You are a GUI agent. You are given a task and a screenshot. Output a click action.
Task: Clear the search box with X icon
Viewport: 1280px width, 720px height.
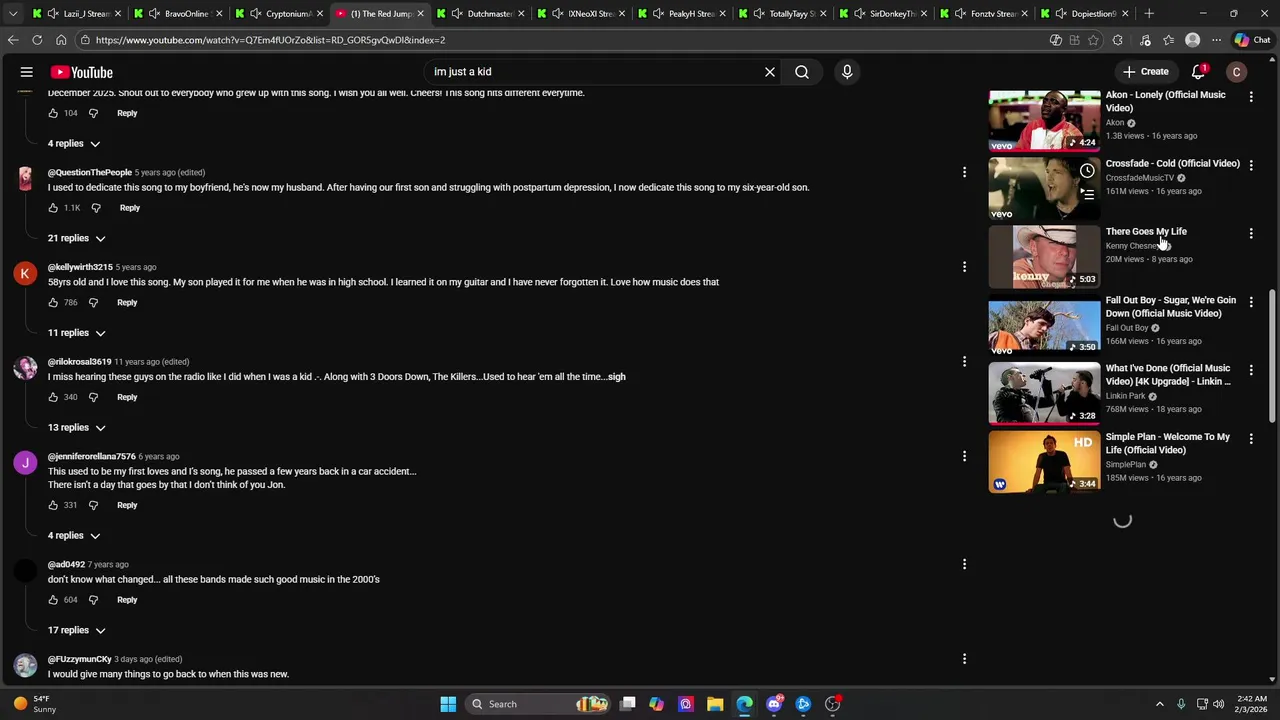tap(770, 72)
